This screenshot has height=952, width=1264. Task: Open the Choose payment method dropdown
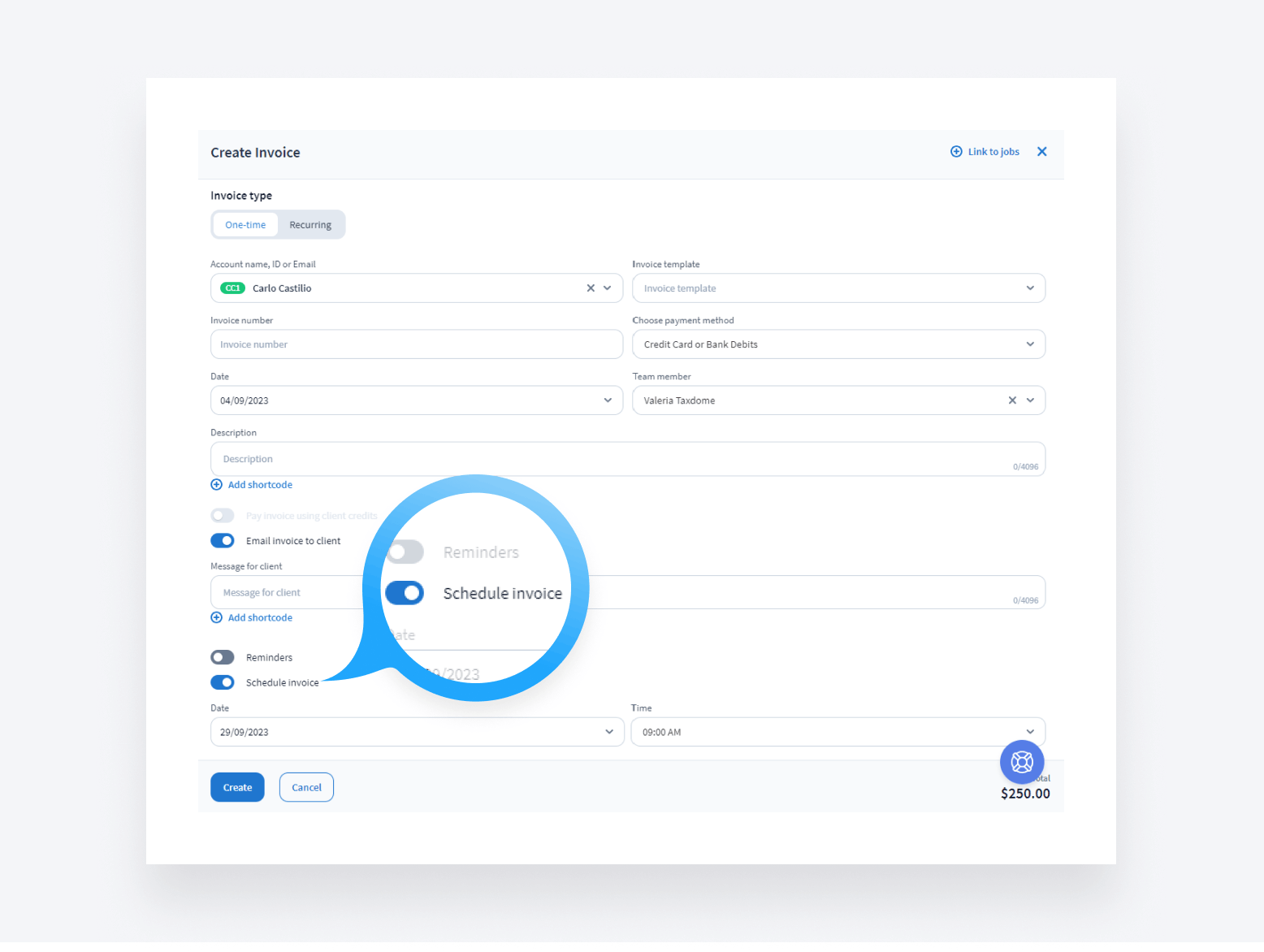[1029, 344]
